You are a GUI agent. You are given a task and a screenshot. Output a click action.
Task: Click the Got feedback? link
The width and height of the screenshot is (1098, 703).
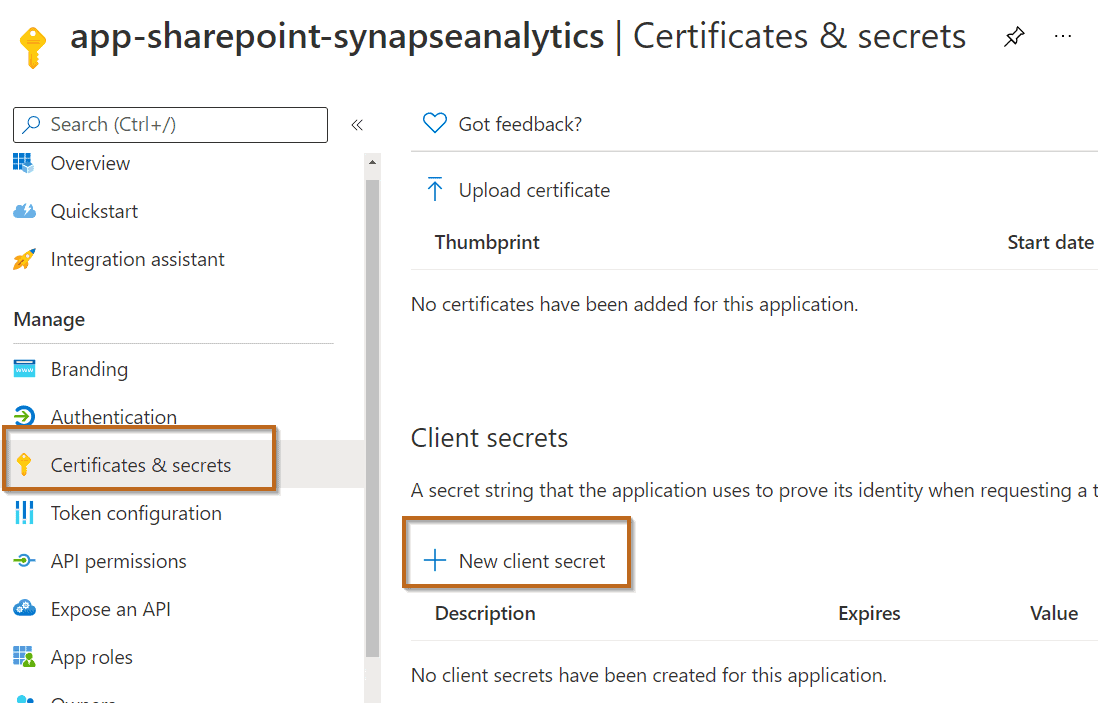coord(520,124)
